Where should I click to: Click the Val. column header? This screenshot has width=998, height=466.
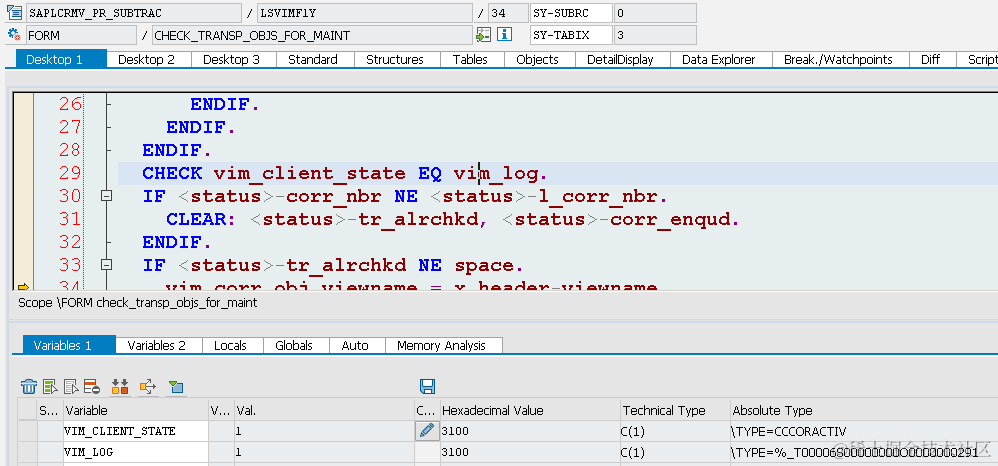[324, 411]
